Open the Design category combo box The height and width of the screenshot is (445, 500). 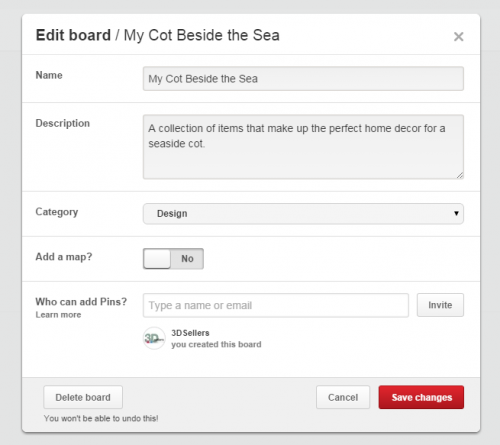click(303, 214)
